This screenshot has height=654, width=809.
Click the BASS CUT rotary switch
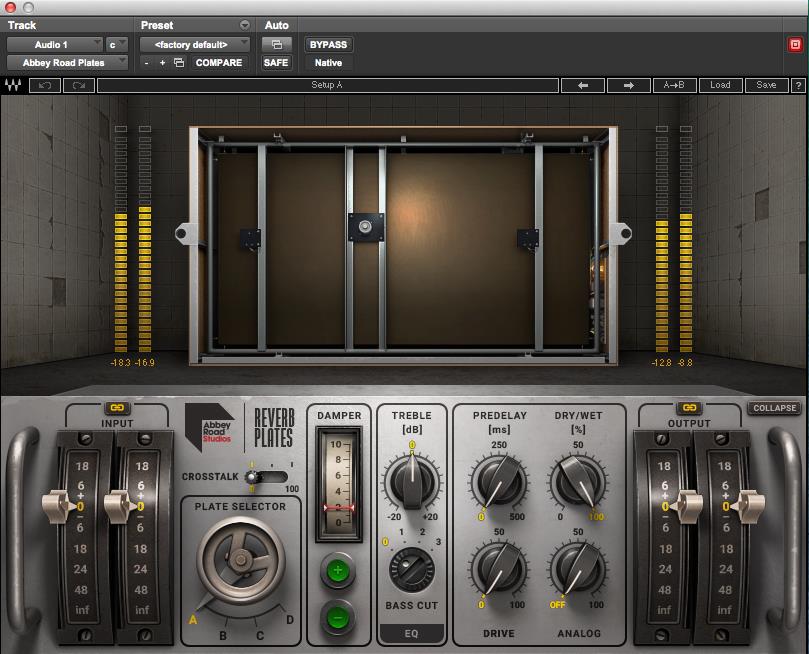pos(411,569)
